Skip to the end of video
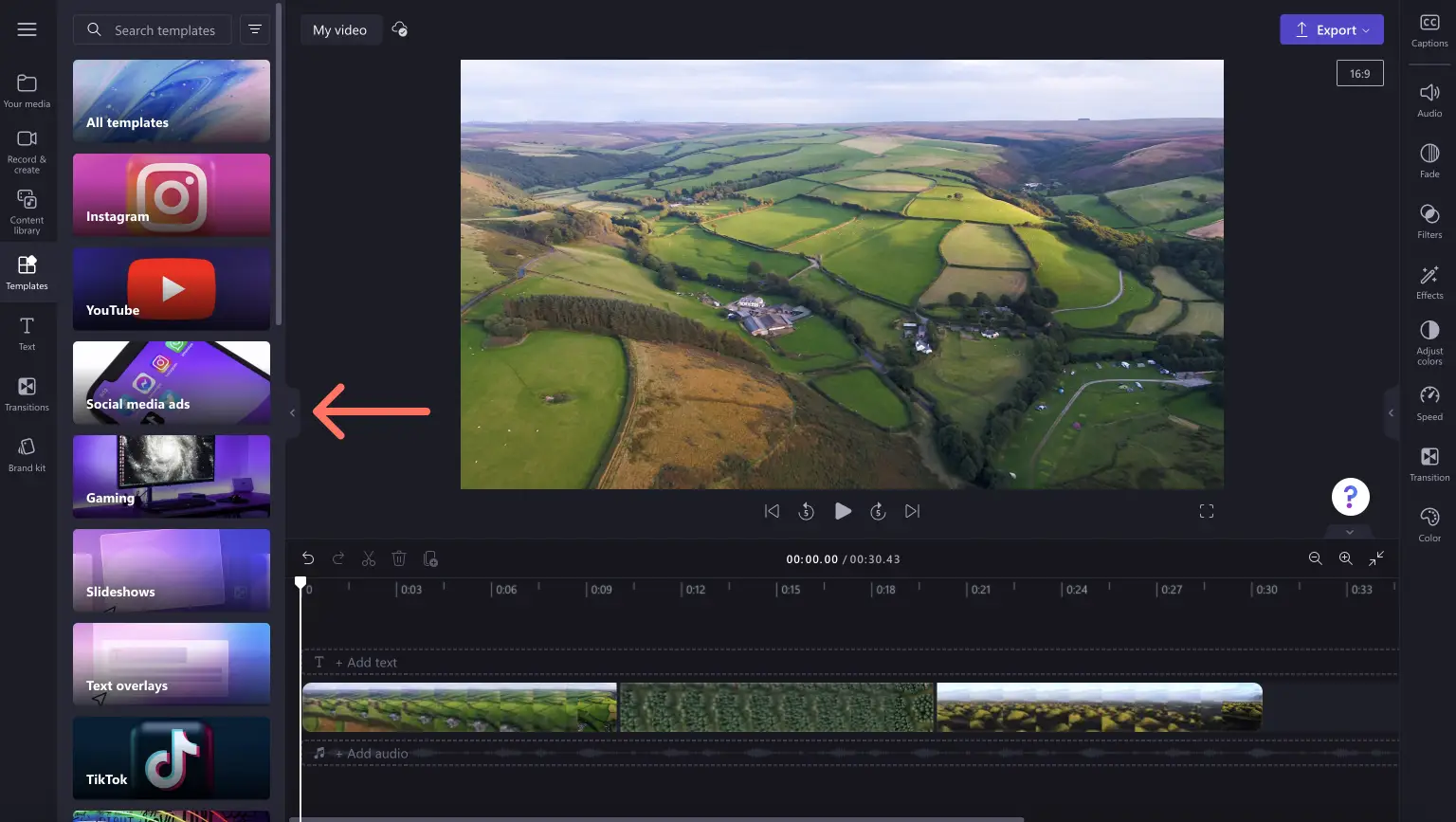Viewport: 1456px width, 822px height. [912, 511]
